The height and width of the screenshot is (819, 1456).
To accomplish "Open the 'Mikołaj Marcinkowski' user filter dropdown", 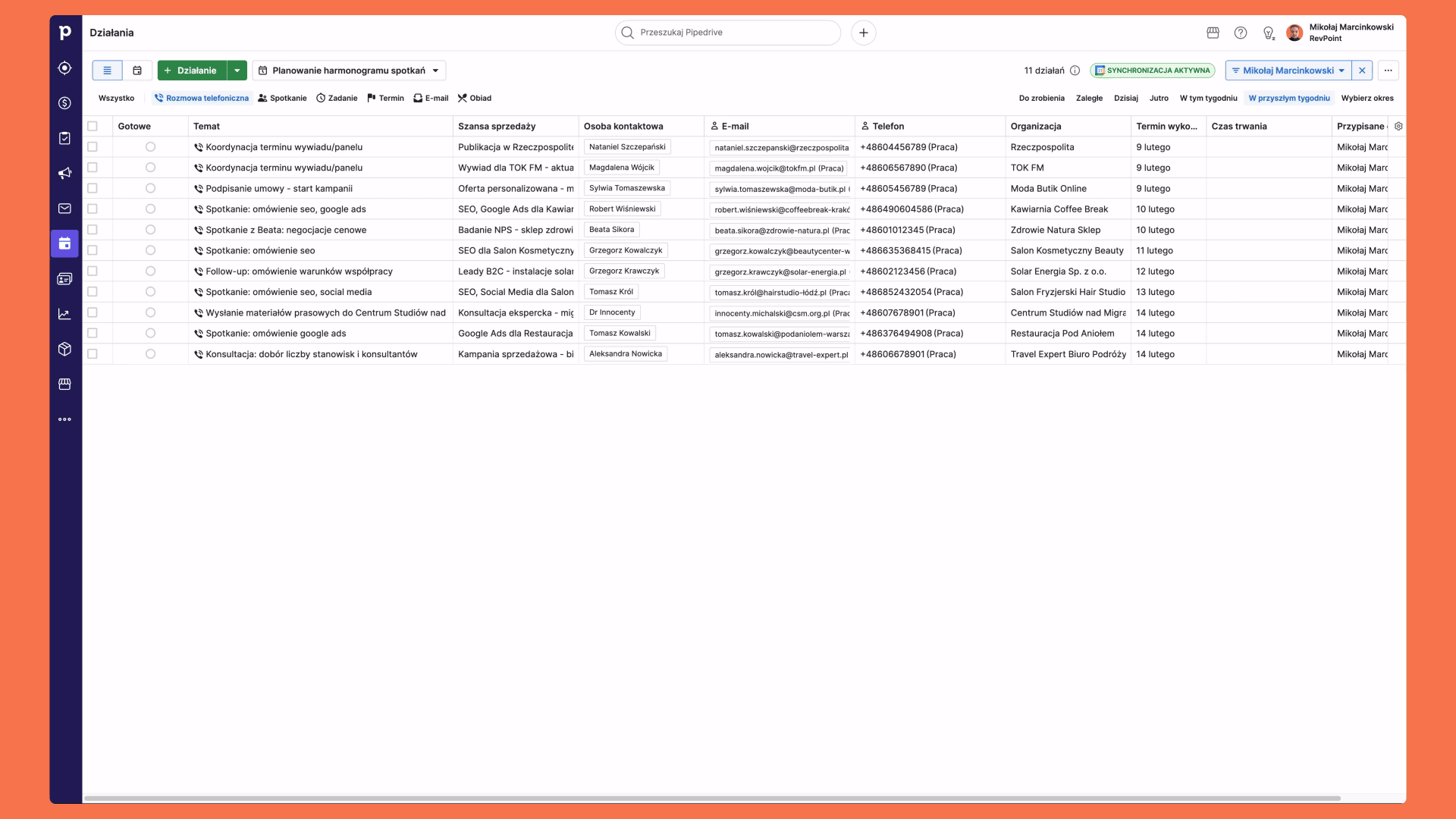I will (x=1288, y=70).
